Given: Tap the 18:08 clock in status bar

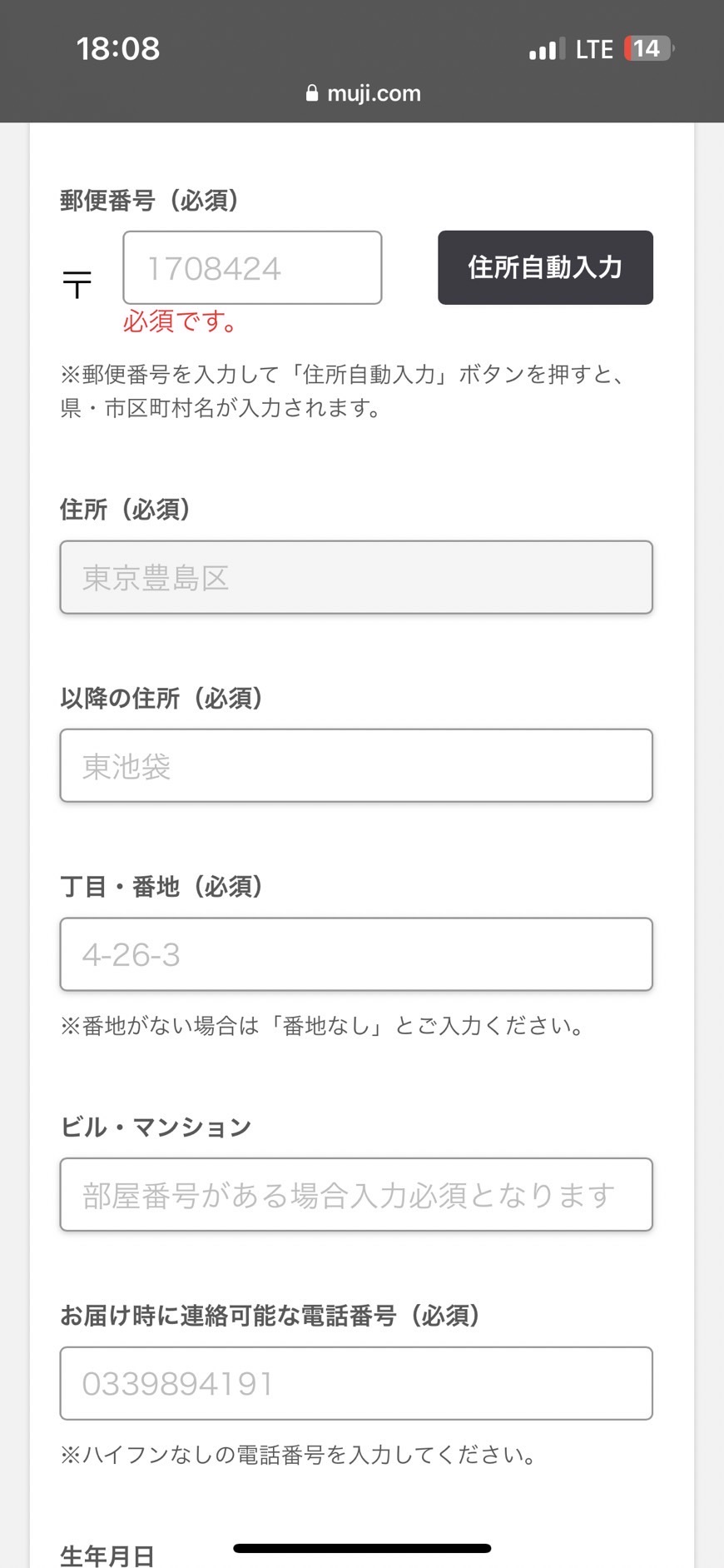Looking at the screenshot, I should [x=118, y=49].
